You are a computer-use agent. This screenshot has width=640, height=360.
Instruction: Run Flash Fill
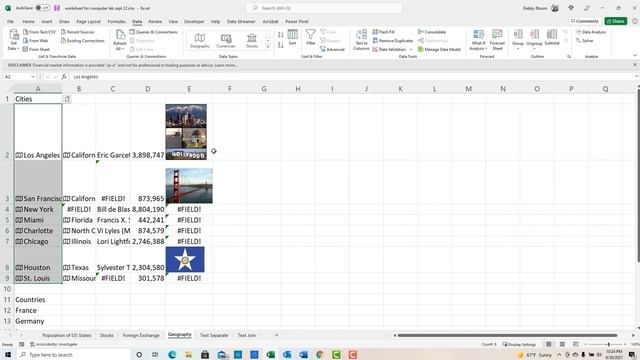click(x=383, y=32)
